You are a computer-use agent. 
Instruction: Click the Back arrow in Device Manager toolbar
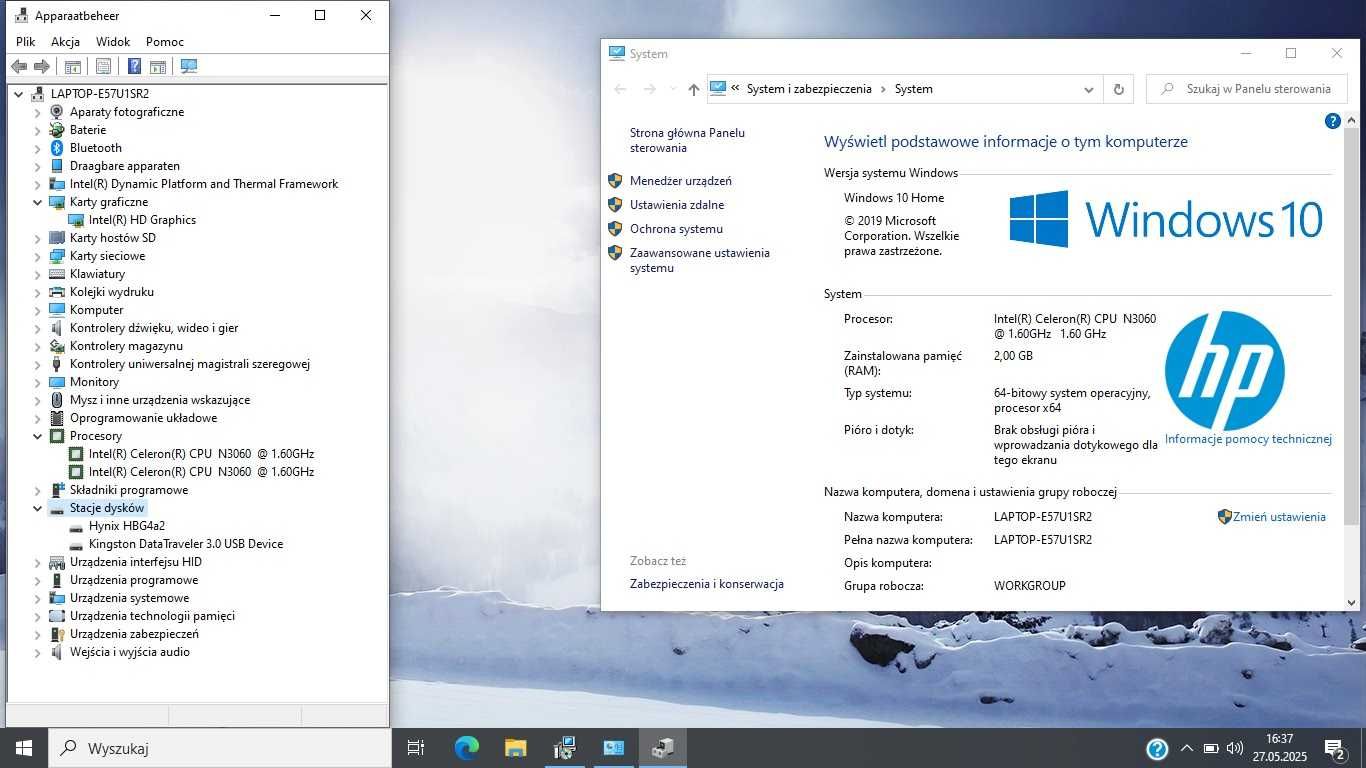click(18, 66)
